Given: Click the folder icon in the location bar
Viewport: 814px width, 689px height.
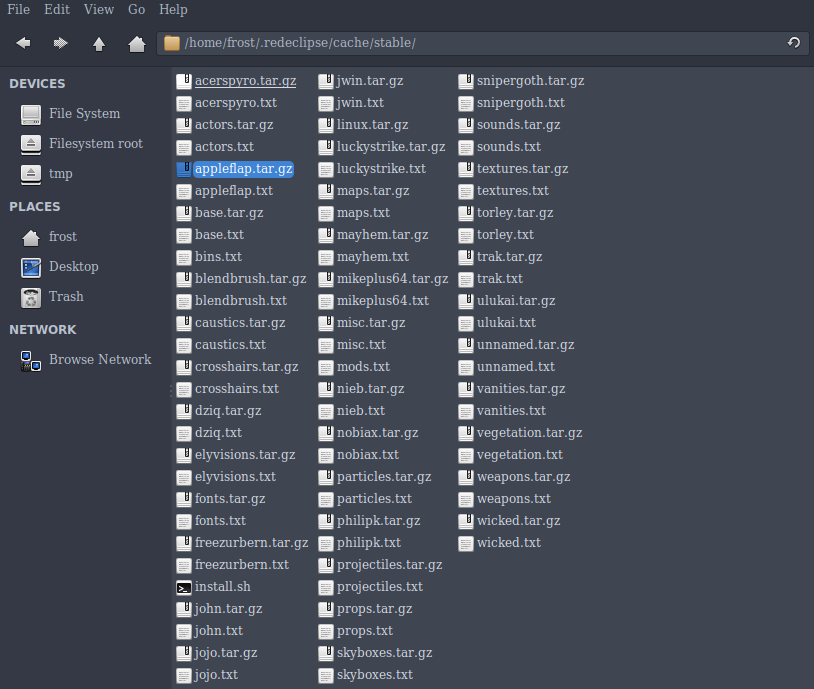Looking at the screenshot, I should tap(172, 43).
